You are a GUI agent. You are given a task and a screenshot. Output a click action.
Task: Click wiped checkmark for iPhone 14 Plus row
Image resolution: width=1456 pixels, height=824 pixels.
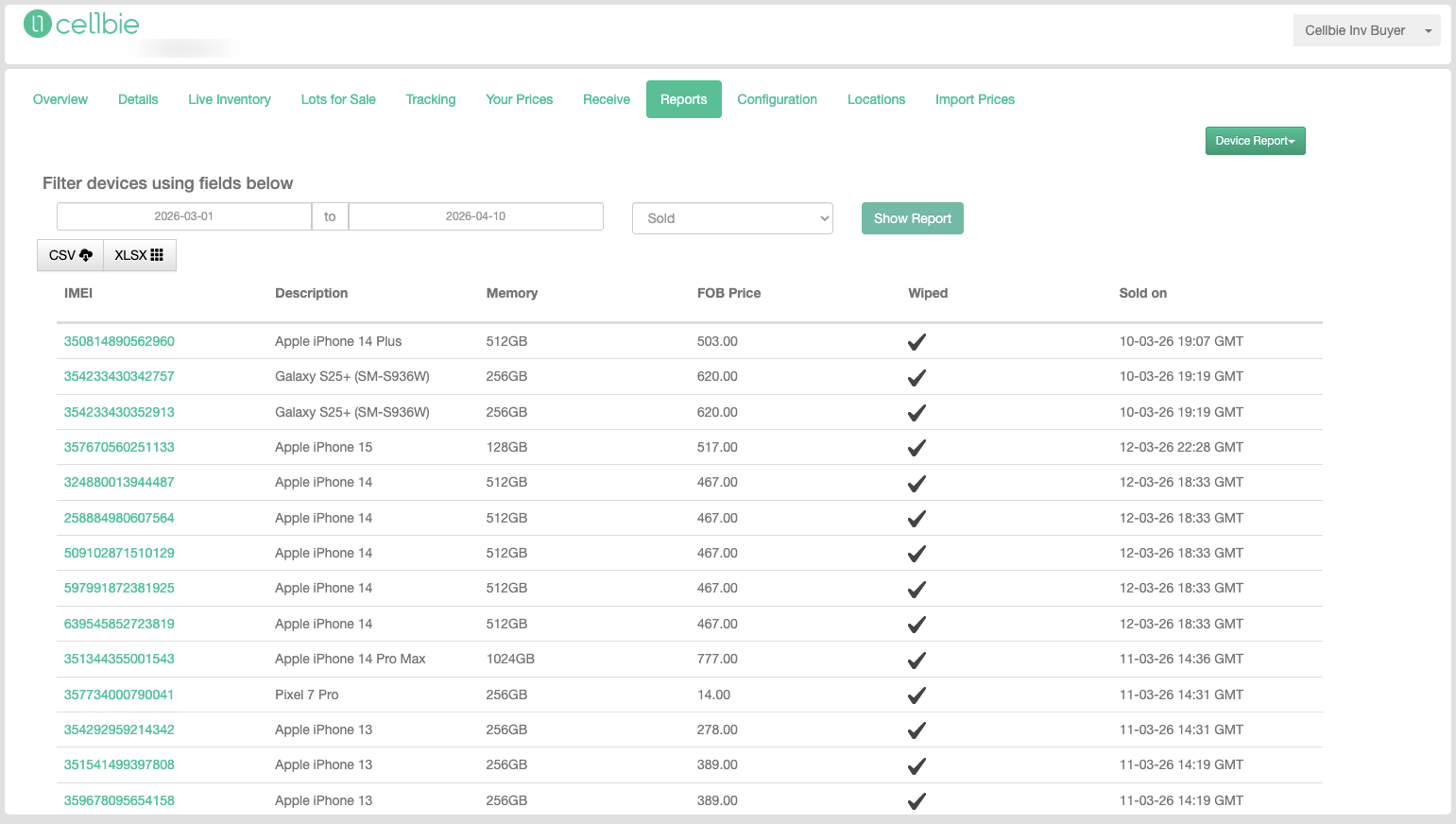[916, 342]
